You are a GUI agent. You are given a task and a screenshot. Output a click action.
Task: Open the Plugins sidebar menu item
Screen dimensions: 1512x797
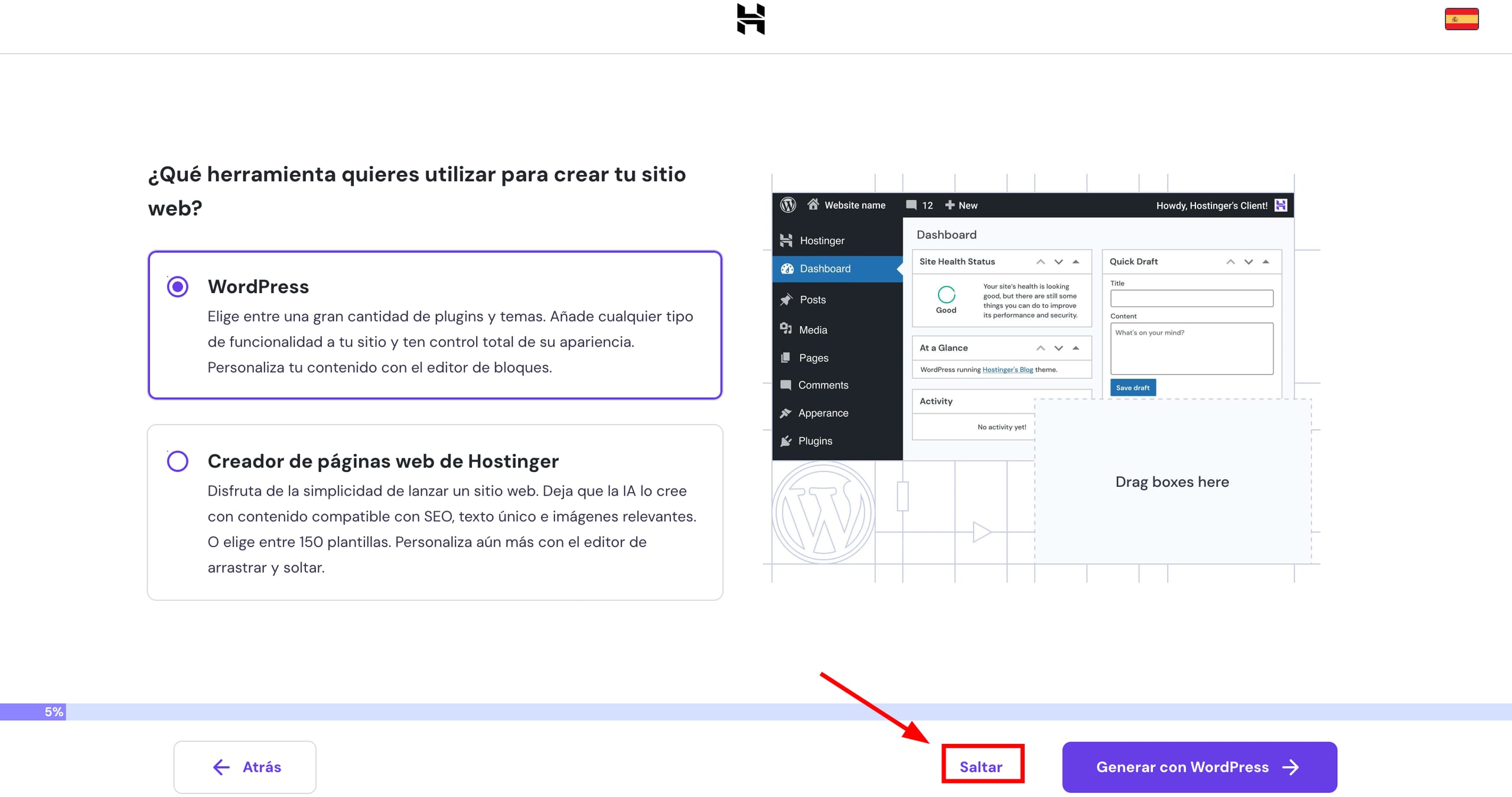pyautogui.click(x=814, y=441)
